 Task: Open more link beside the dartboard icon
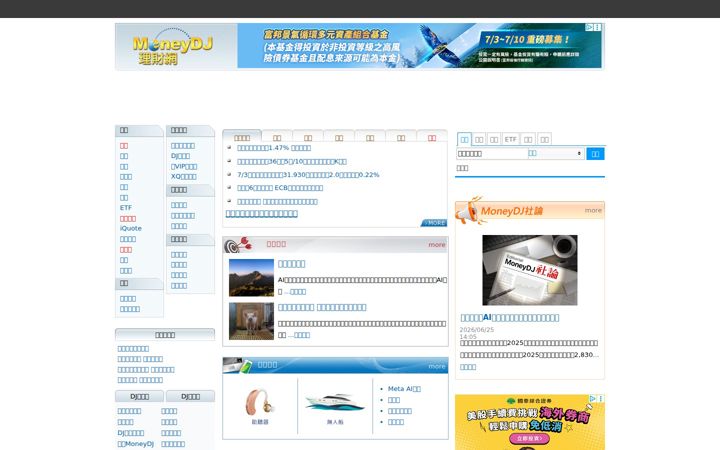click(437, 245)
